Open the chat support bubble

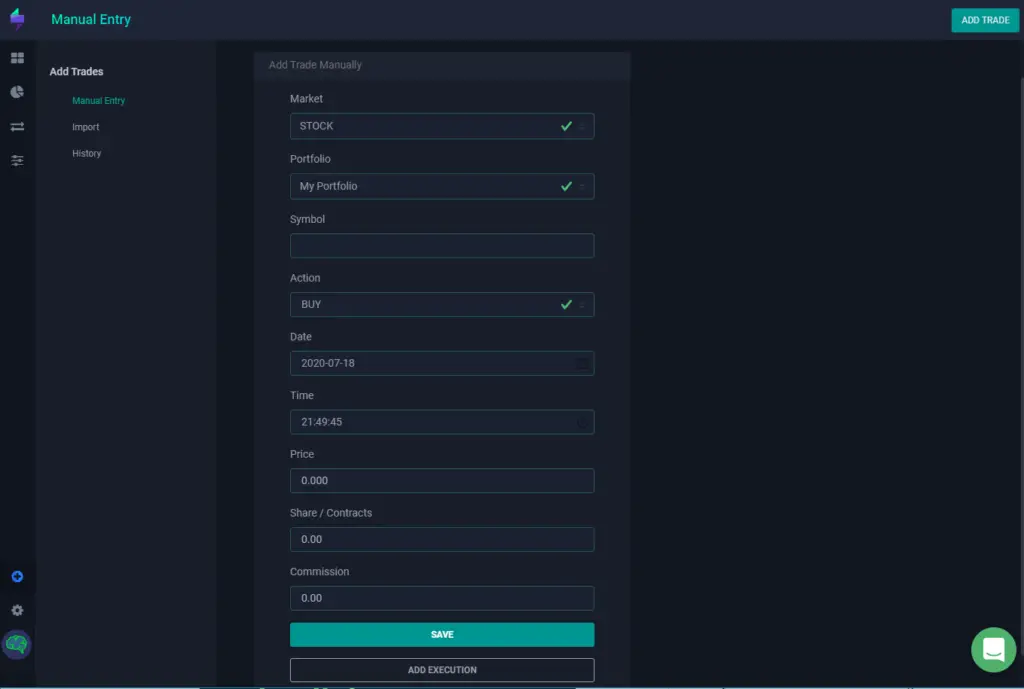993,650
